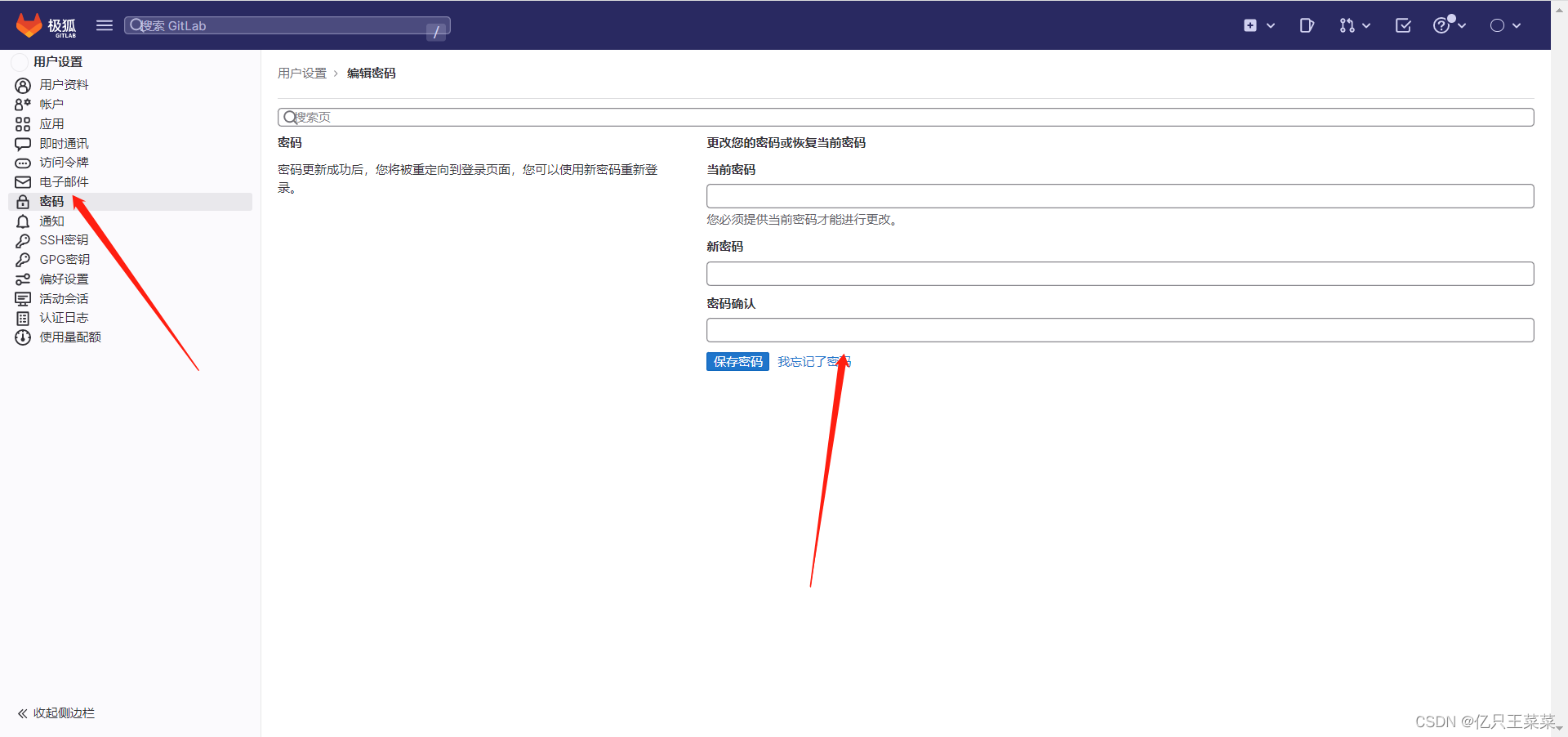This screenshot has width=1568, height=737.
Task: Click the 偏好设置 sliders icon
Action: (x=23, y=279)
